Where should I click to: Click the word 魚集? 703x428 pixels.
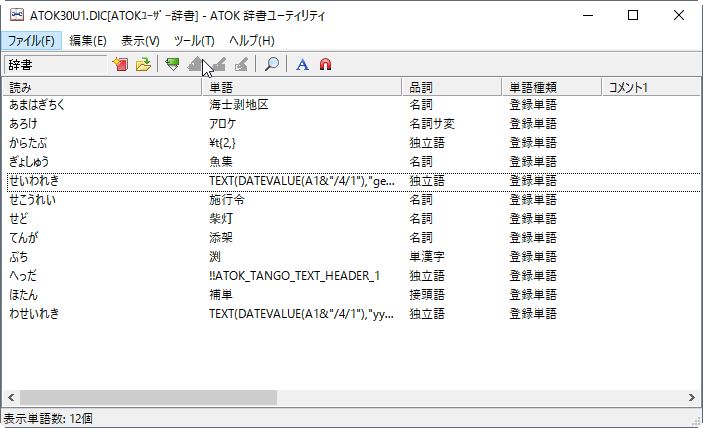click(x=221, y=162)
